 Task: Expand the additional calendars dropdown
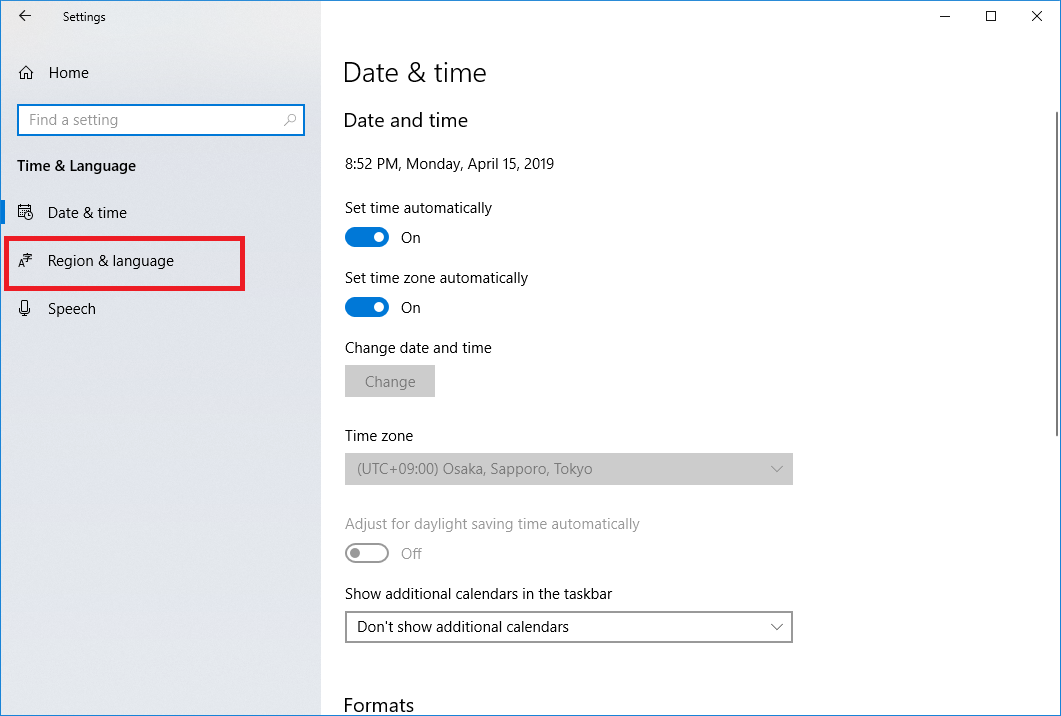568,627
